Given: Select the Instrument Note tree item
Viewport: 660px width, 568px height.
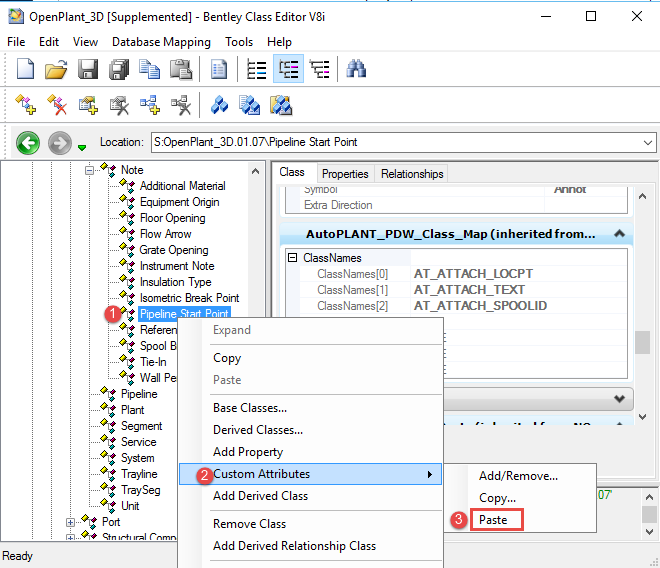Looking at the screenshot, I should tap(177, 266).
